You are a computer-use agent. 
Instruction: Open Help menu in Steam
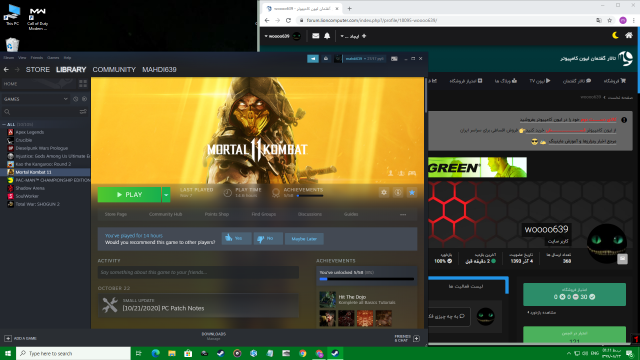click(x=67, y=58)
